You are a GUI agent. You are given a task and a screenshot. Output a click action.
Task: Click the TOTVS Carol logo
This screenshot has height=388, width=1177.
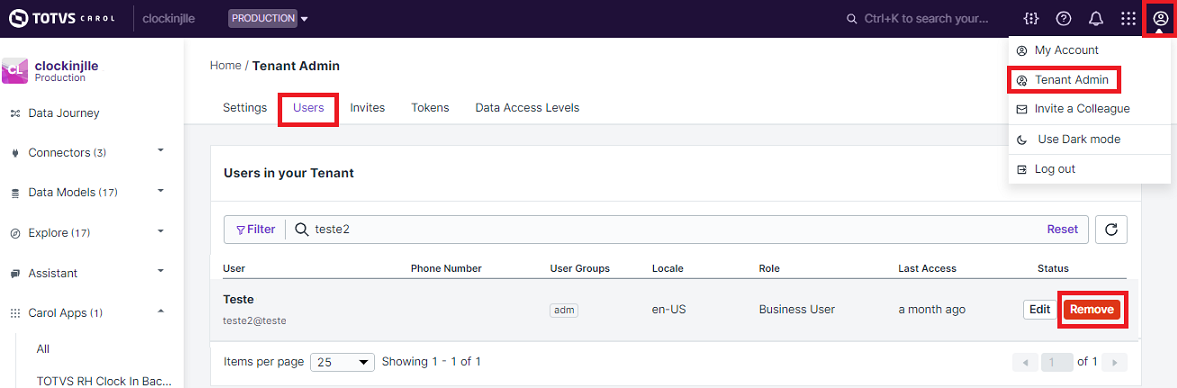(x=62, y=18)
